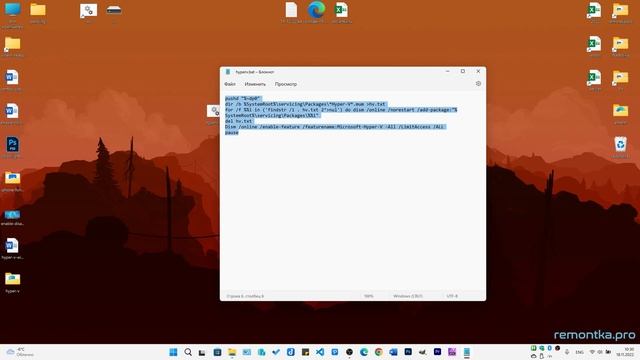Click the "del hv.txt" line in Notepad

coord(239,121)
